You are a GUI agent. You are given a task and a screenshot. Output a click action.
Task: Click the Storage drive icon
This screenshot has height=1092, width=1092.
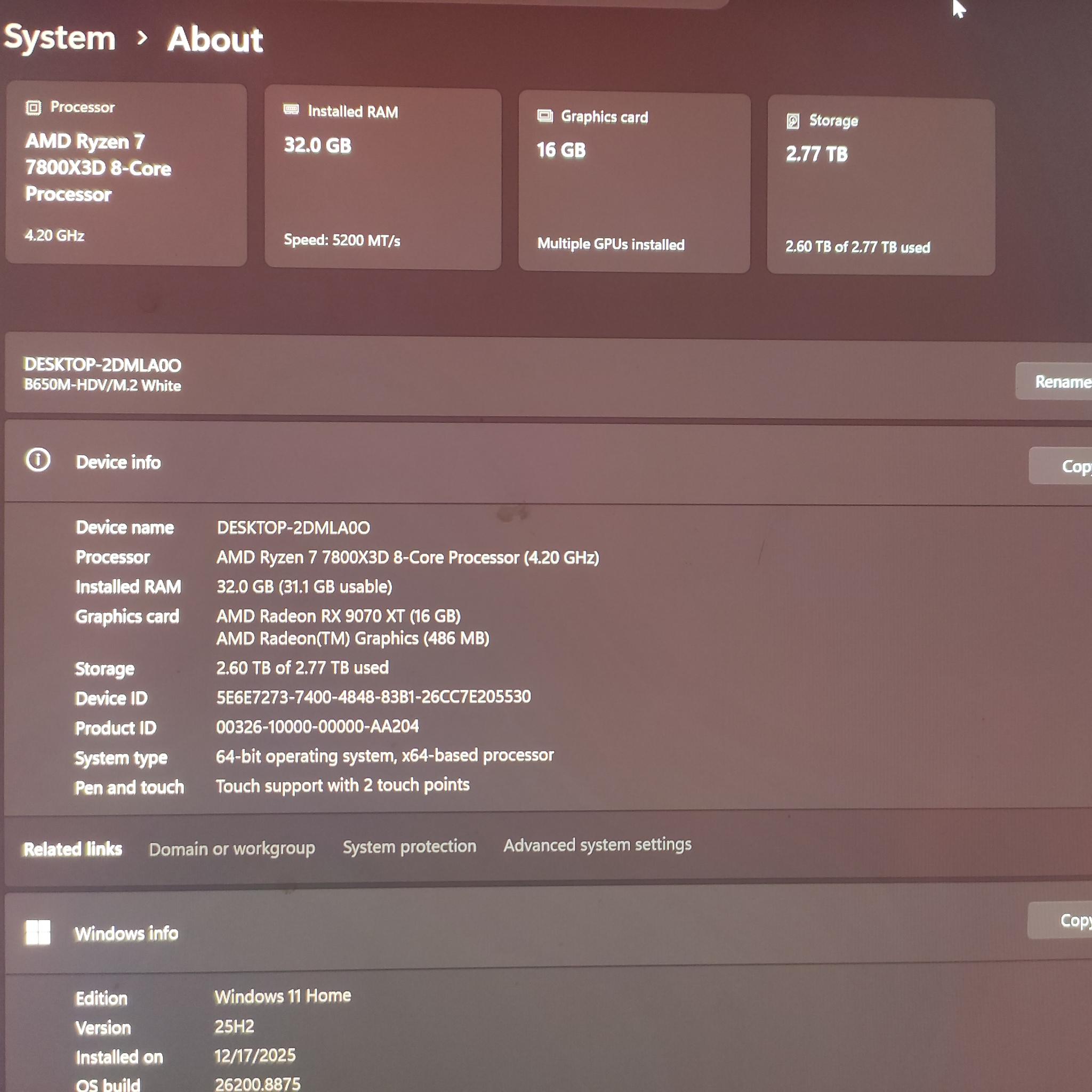tap(793, 121)
